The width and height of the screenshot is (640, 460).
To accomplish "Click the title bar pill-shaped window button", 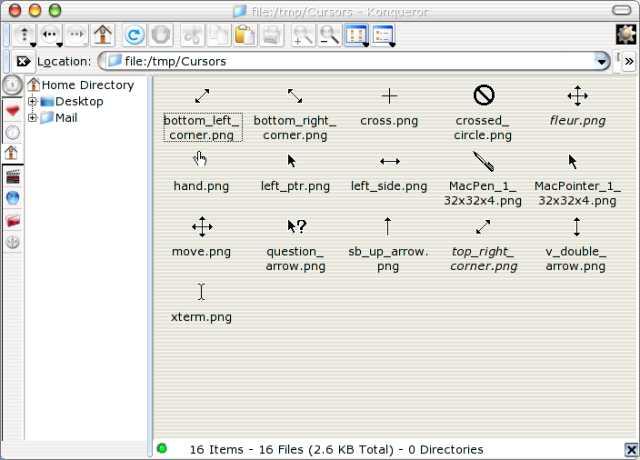I will (622, 10).
